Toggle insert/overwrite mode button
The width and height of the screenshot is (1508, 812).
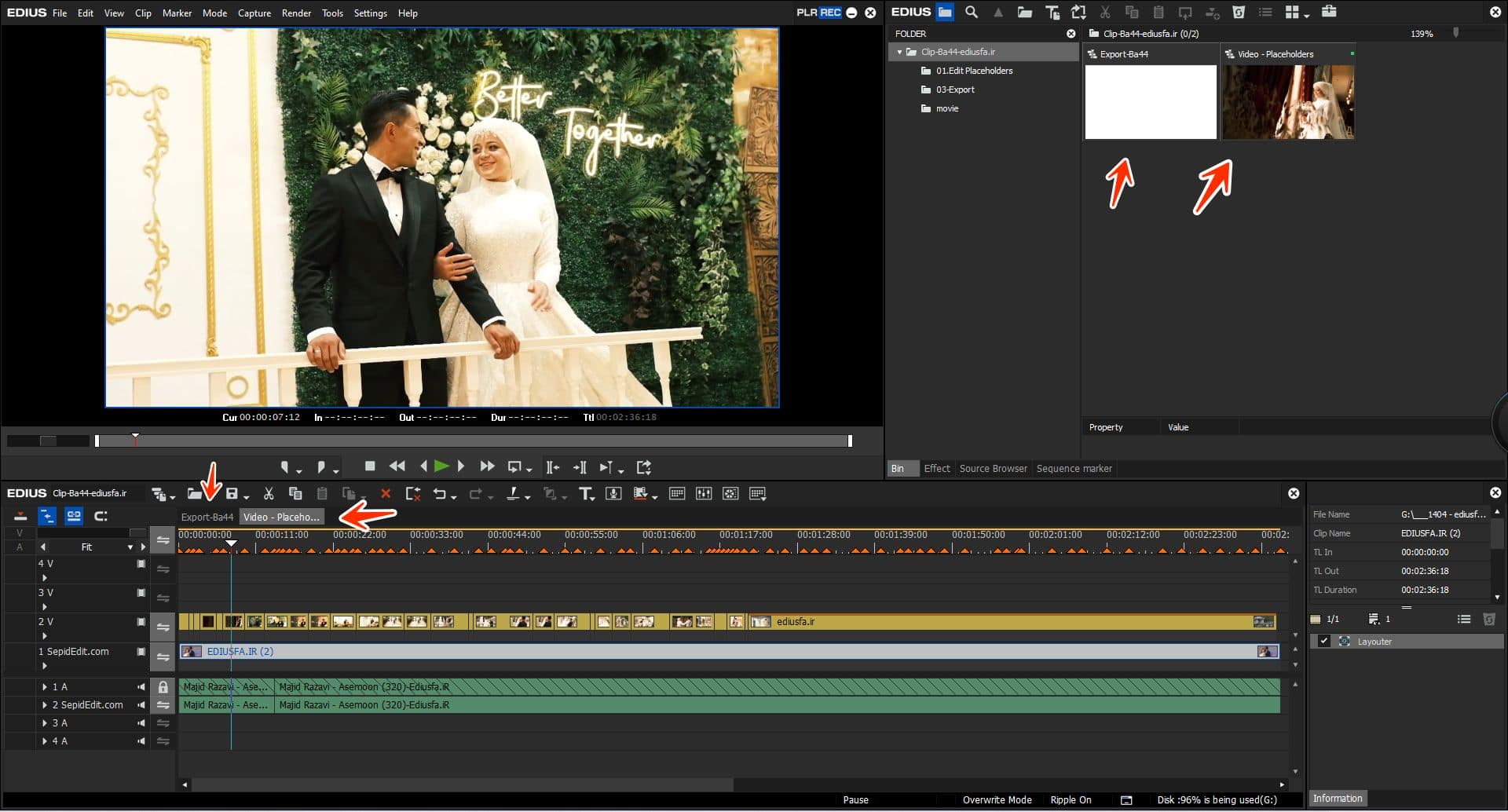click(20, 516)
